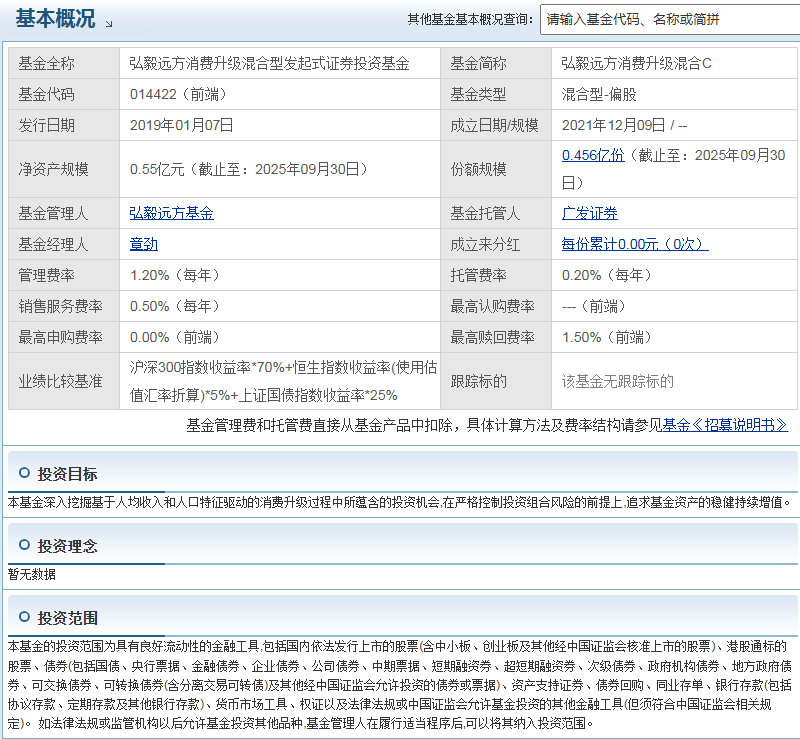
Task: Click the 销售服务费率 label cell
Action: [x=64, y=306]
